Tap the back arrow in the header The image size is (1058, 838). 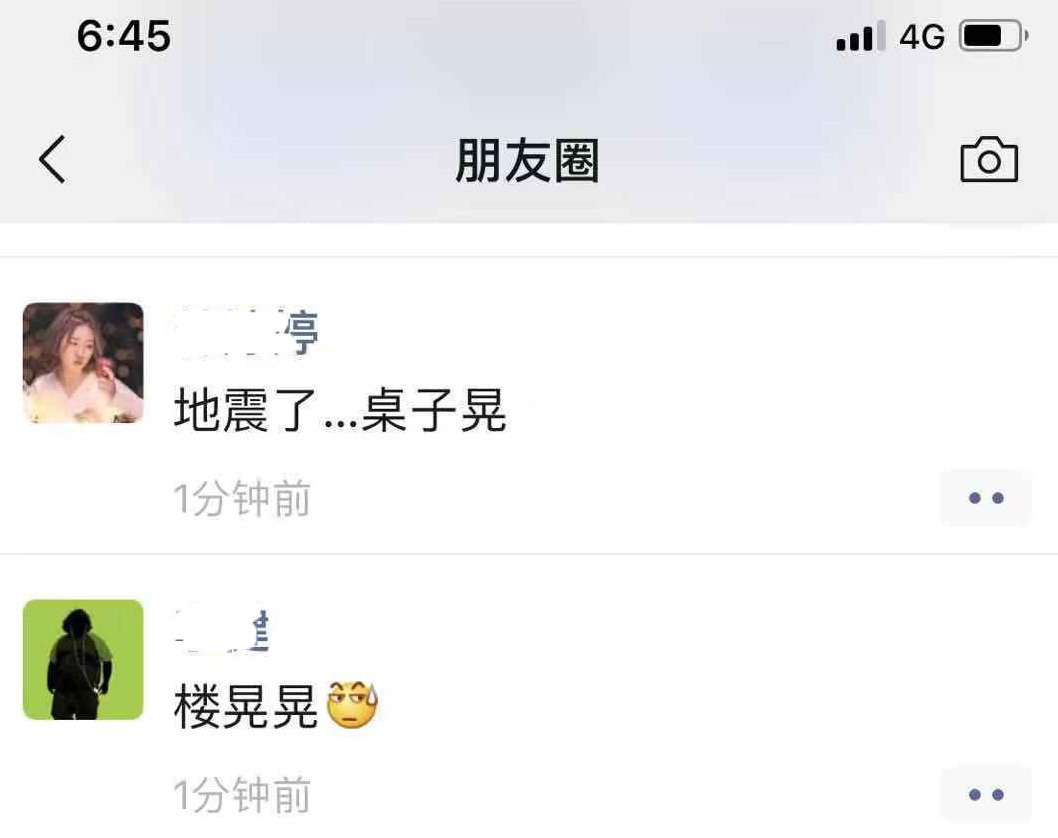pyautogui.click(x=52, y=159)
